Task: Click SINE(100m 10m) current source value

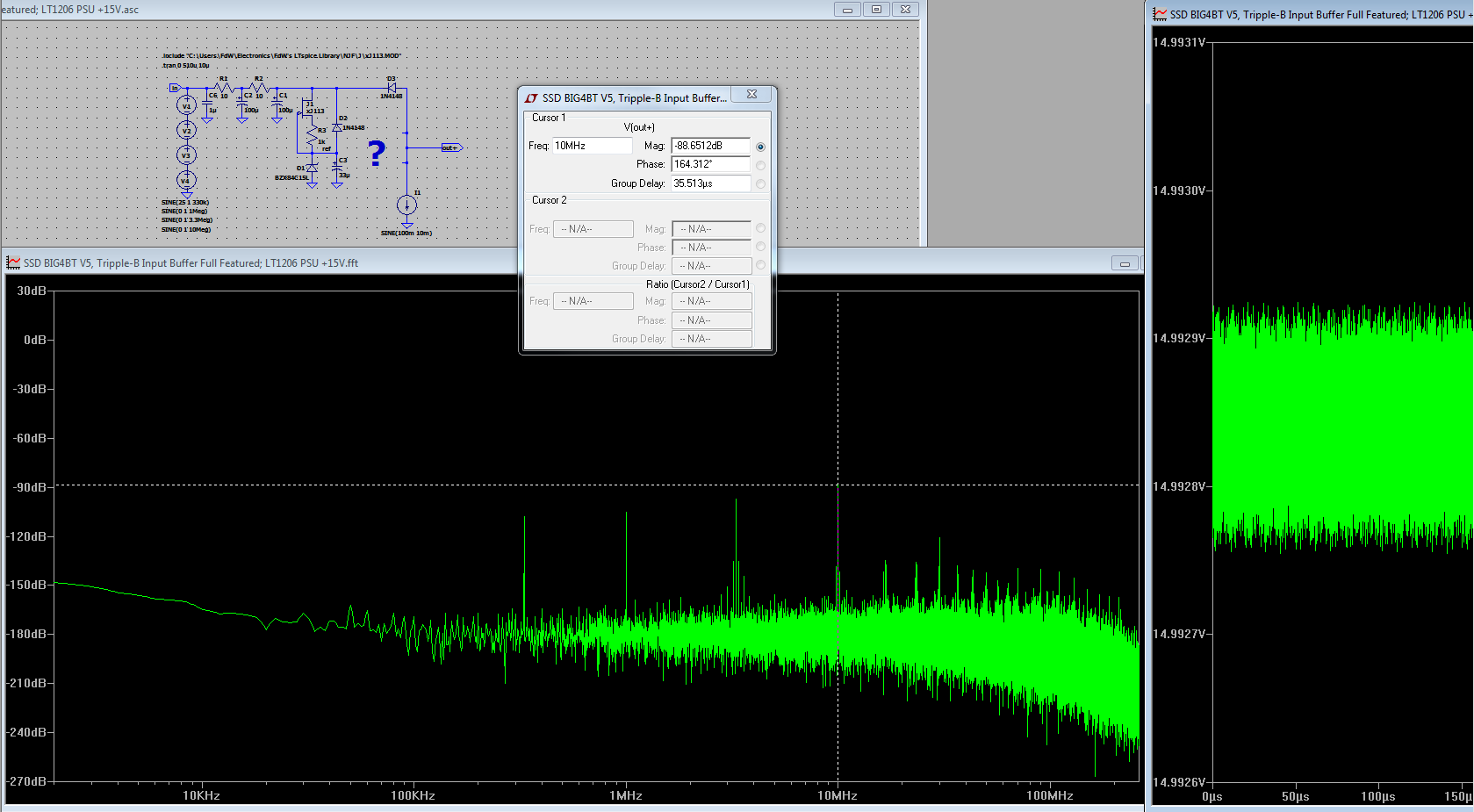Action: point(406,234)
